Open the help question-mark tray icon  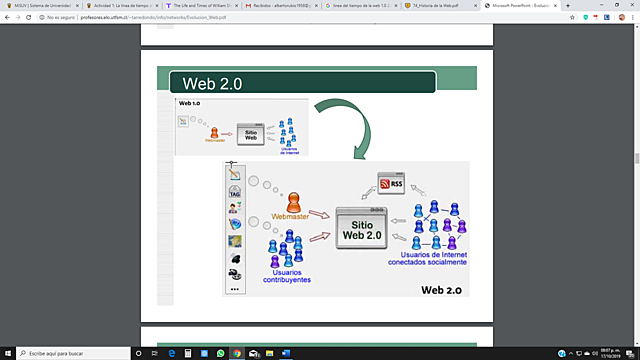(562, 353)
